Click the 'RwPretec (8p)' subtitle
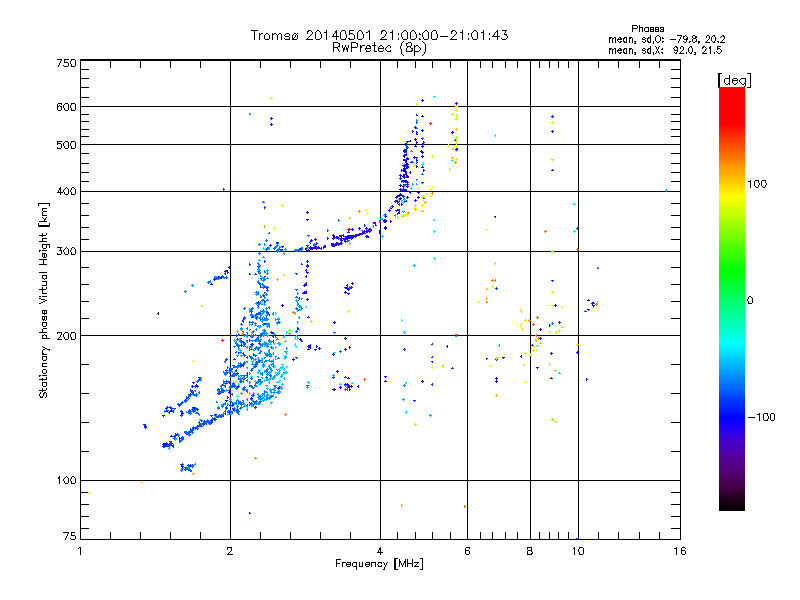 379,48
